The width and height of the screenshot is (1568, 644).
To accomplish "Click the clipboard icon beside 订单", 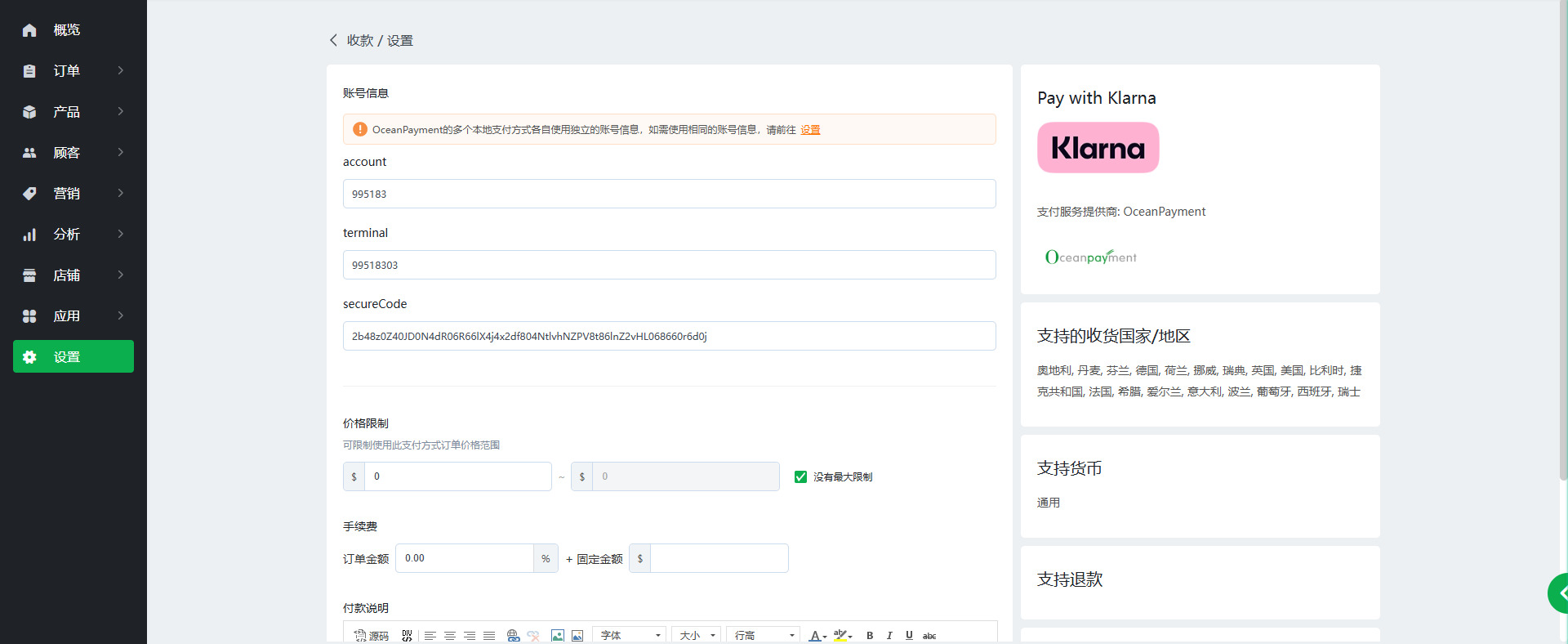I will [x=29, y=71].
